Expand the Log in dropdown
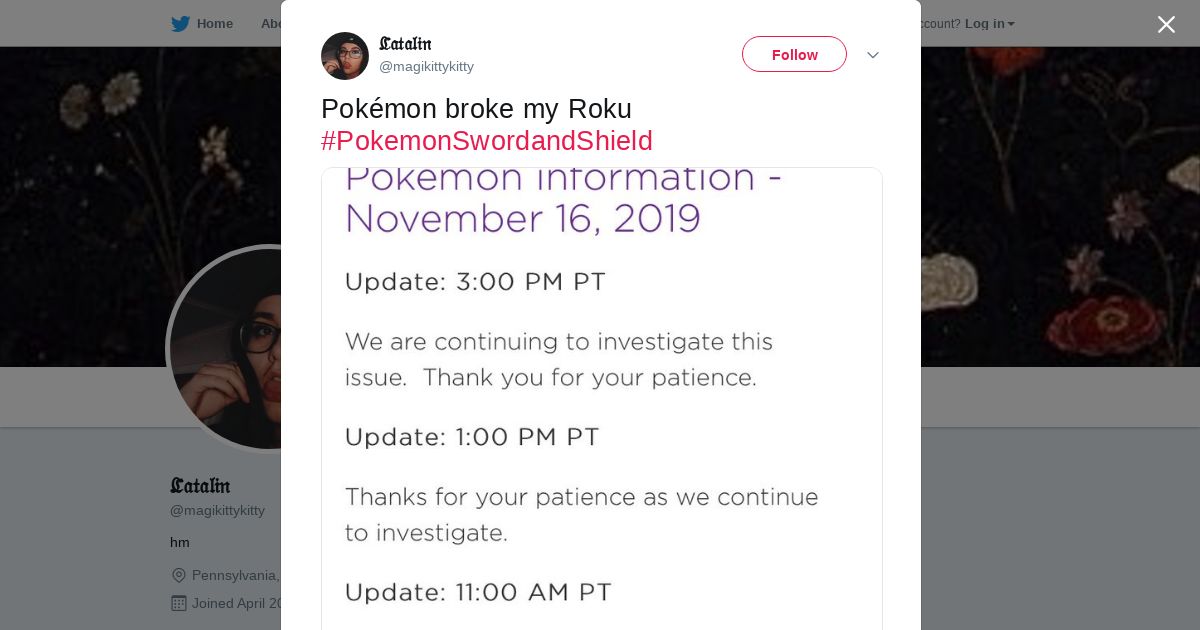The width and height of the screenshot is (1200, 630). tap(989, 24)
